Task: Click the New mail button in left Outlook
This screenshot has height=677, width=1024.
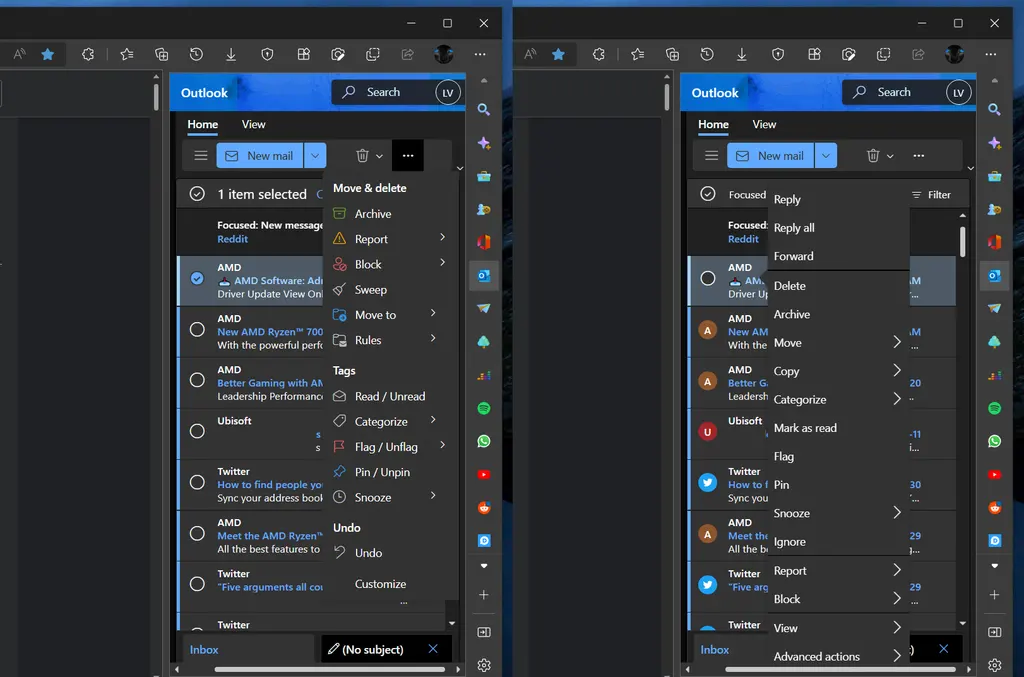Action: coord(260,155)
